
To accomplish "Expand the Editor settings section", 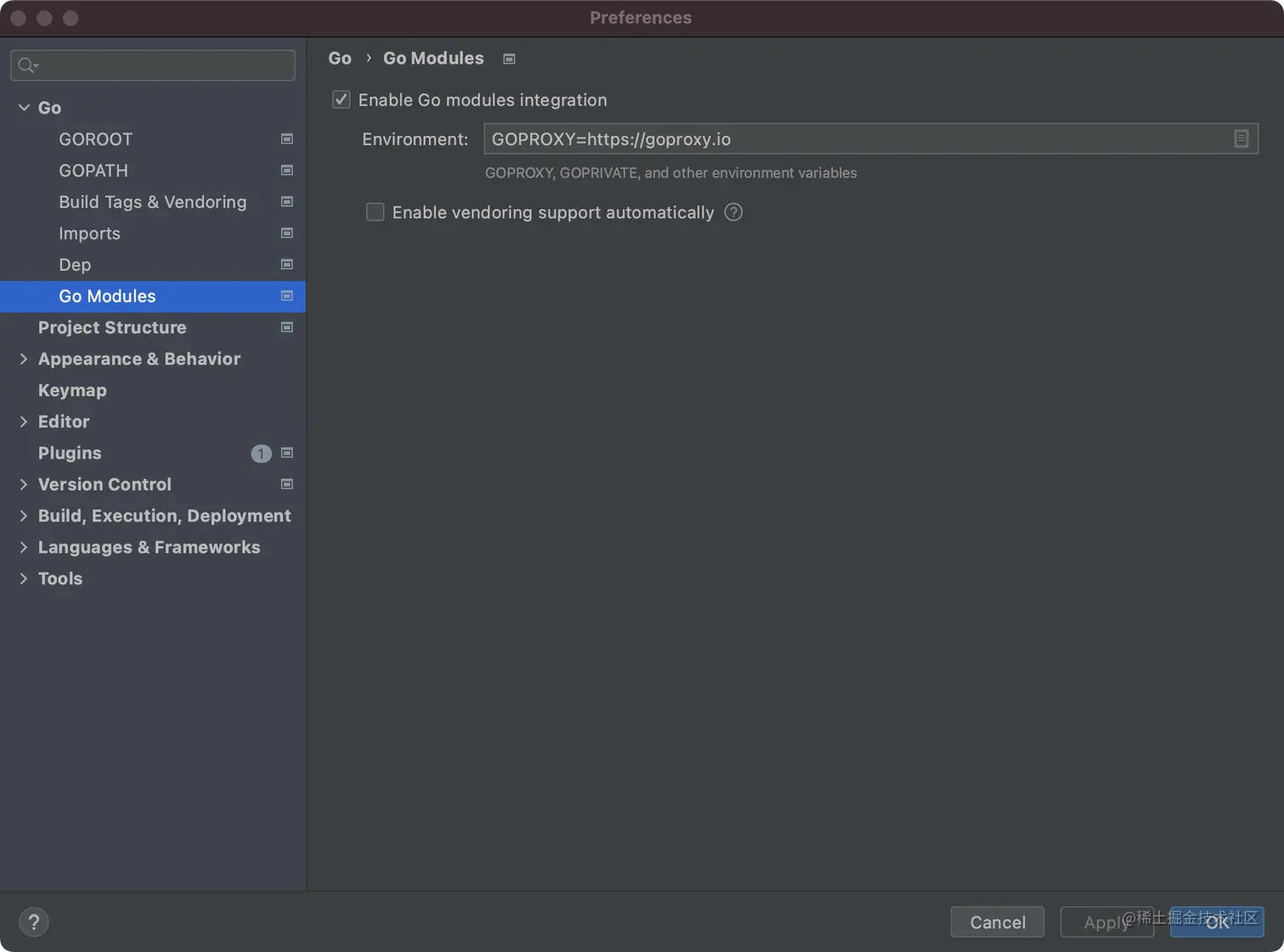I will (24, 421).
